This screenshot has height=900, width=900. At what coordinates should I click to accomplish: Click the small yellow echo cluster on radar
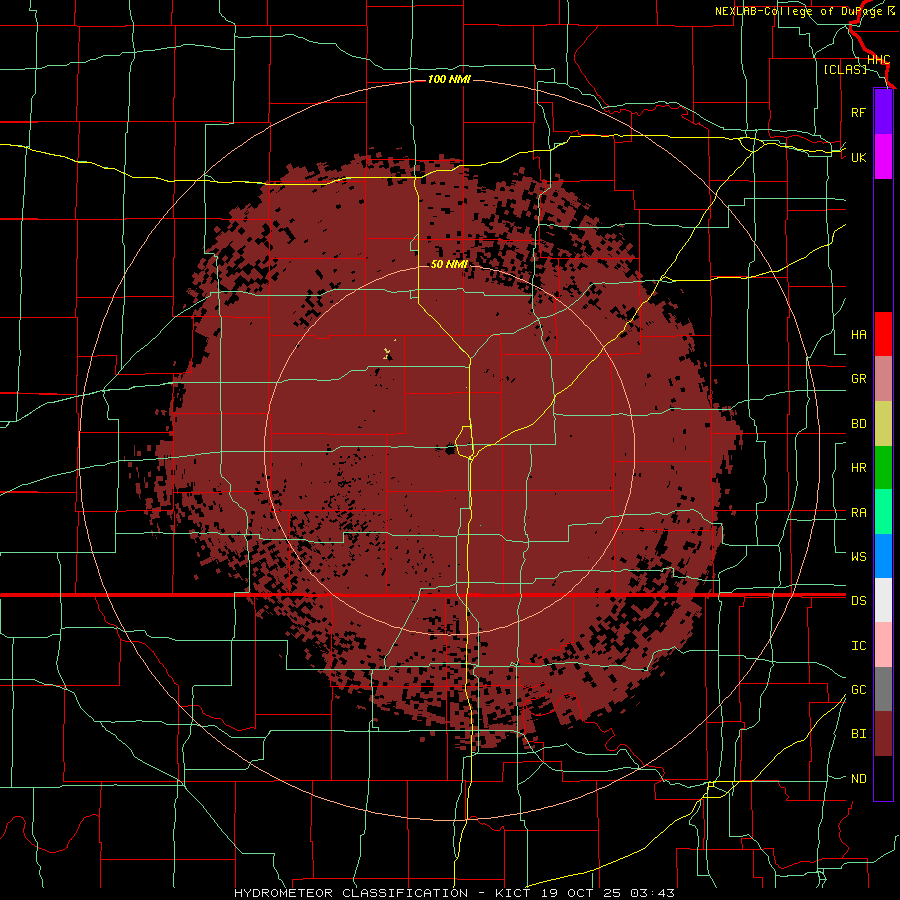(x=389, y=352)
